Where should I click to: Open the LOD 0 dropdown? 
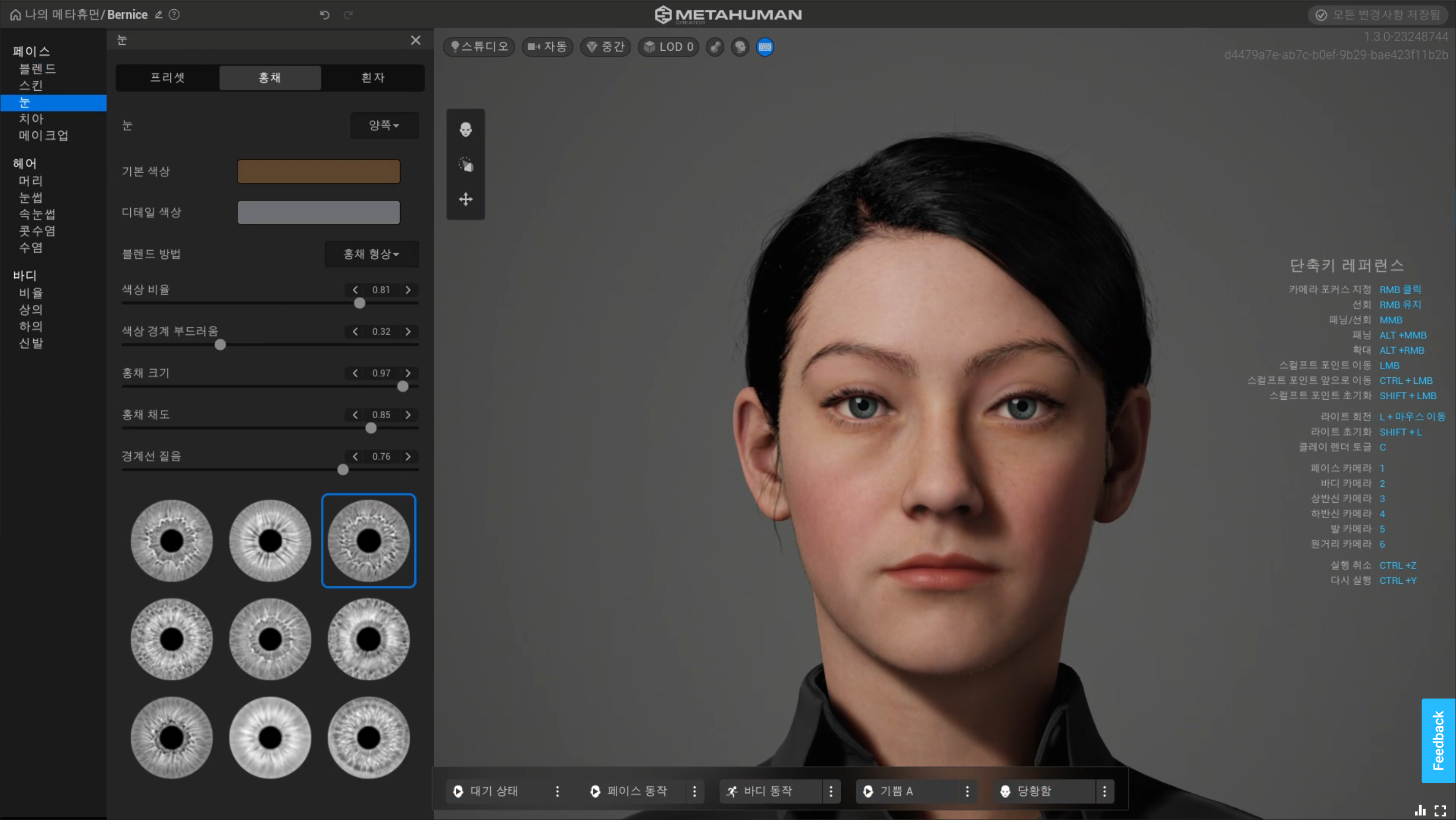tap(669, 47)
